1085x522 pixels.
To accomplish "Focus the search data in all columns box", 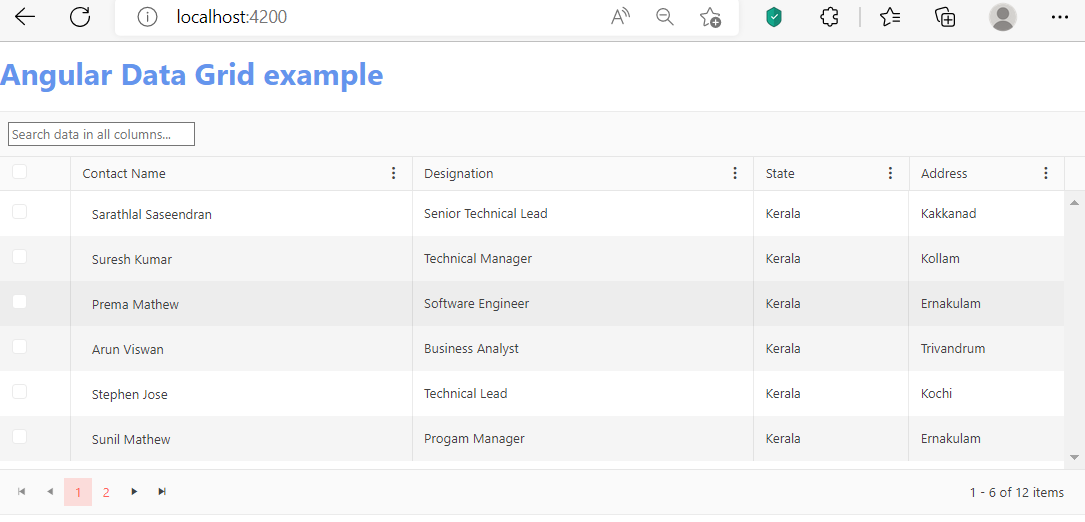I will (101, 134).
